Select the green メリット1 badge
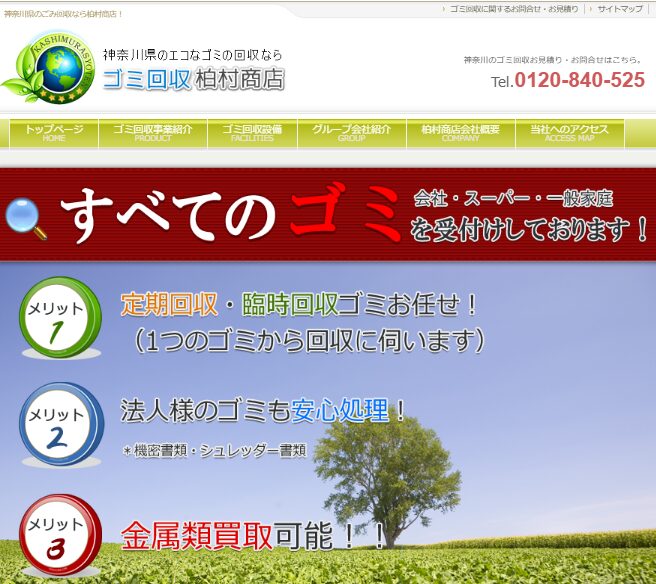 point(60,317)
